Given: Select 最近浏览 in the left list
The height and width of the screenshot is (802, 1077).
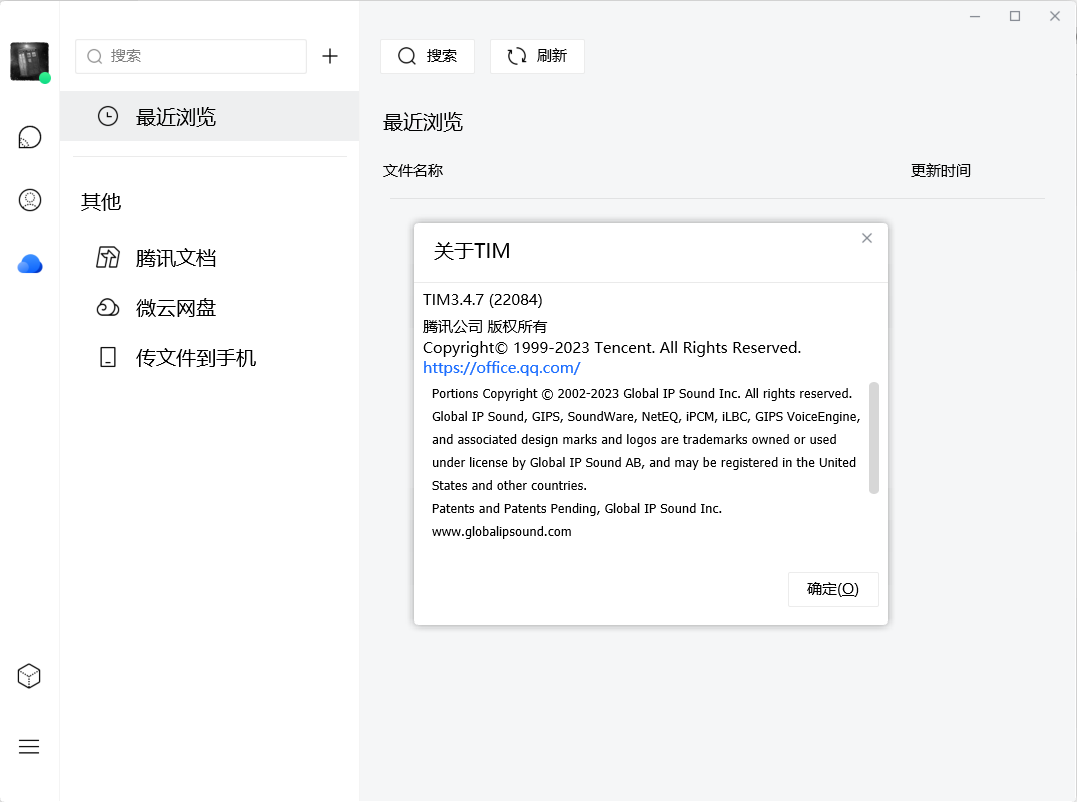Looking at the screenshot, I should [x=209, y=116].
